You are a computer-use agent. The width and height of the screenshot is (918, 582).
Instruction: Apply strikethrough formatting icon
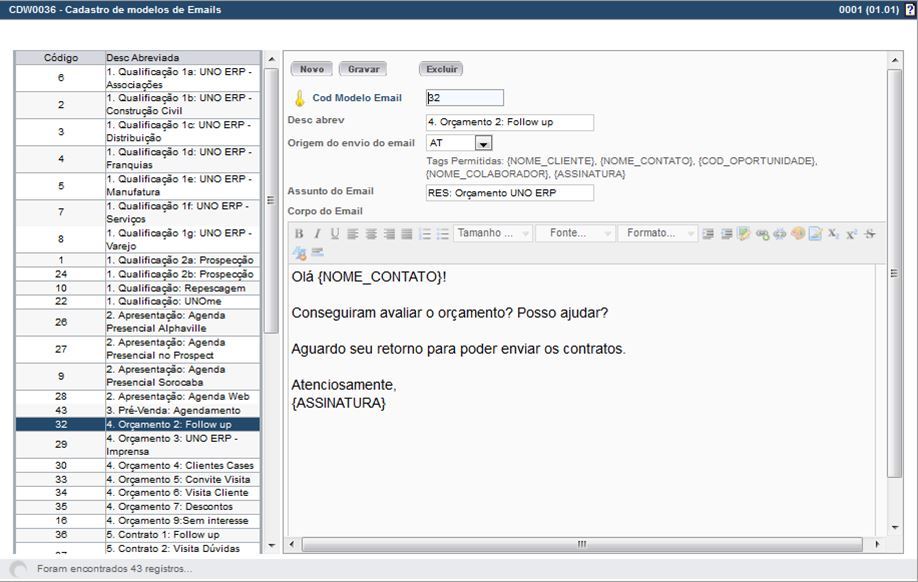(x=869, y=234)
